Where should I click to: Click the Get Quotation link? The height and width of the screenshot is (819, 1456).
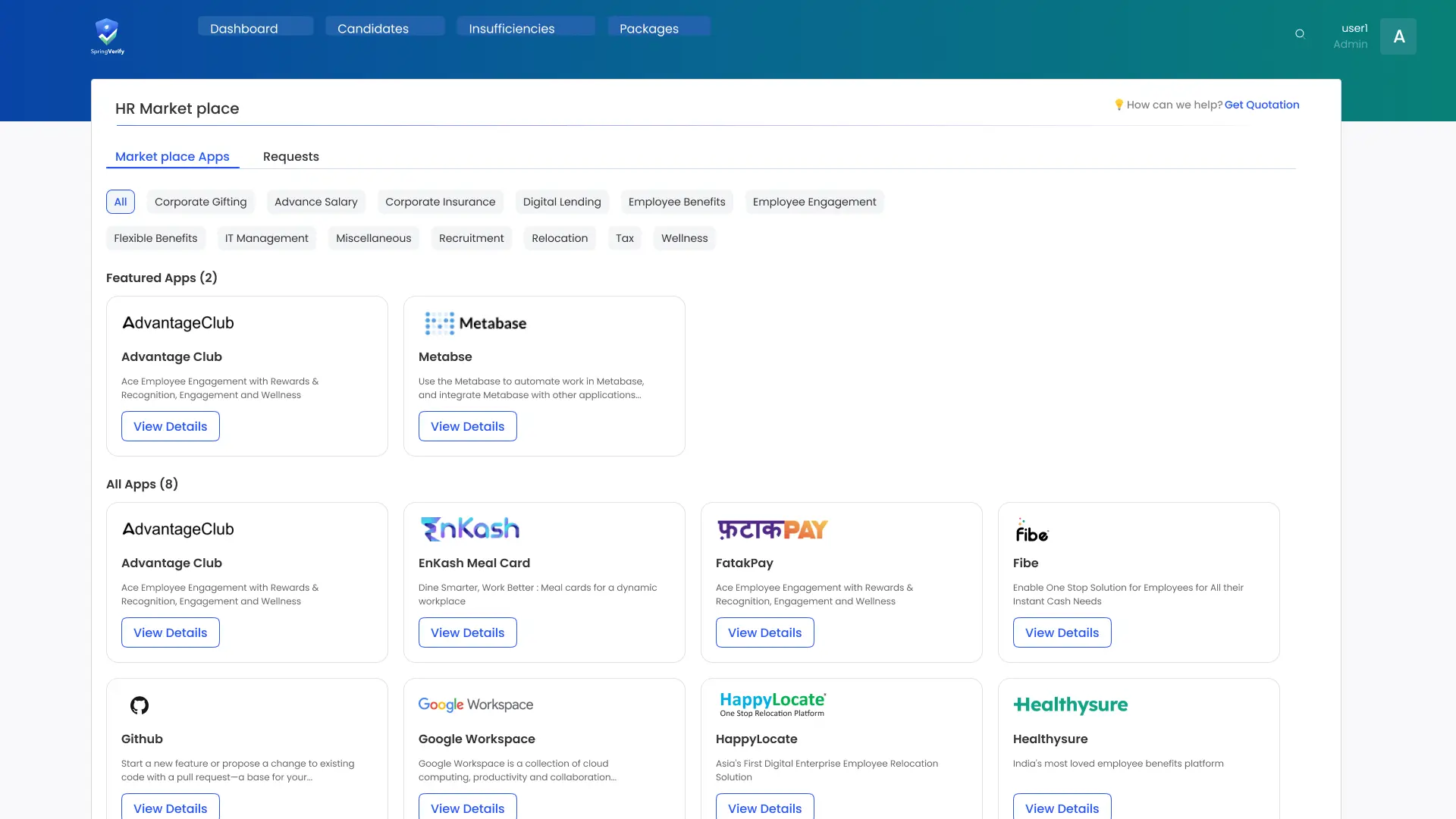pos(1262,105)
